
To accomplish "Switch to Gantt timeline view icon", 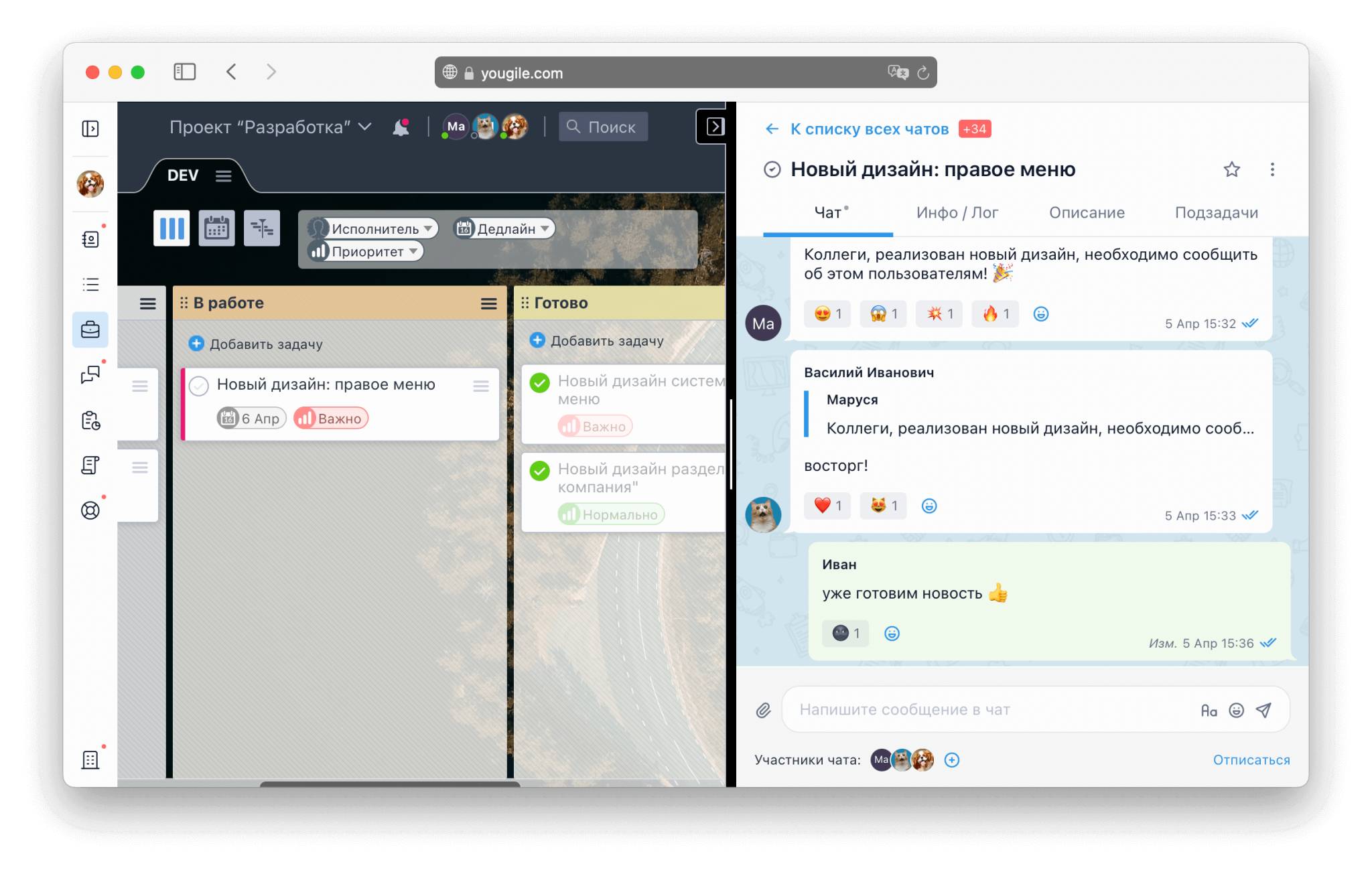I will [262, 228].
